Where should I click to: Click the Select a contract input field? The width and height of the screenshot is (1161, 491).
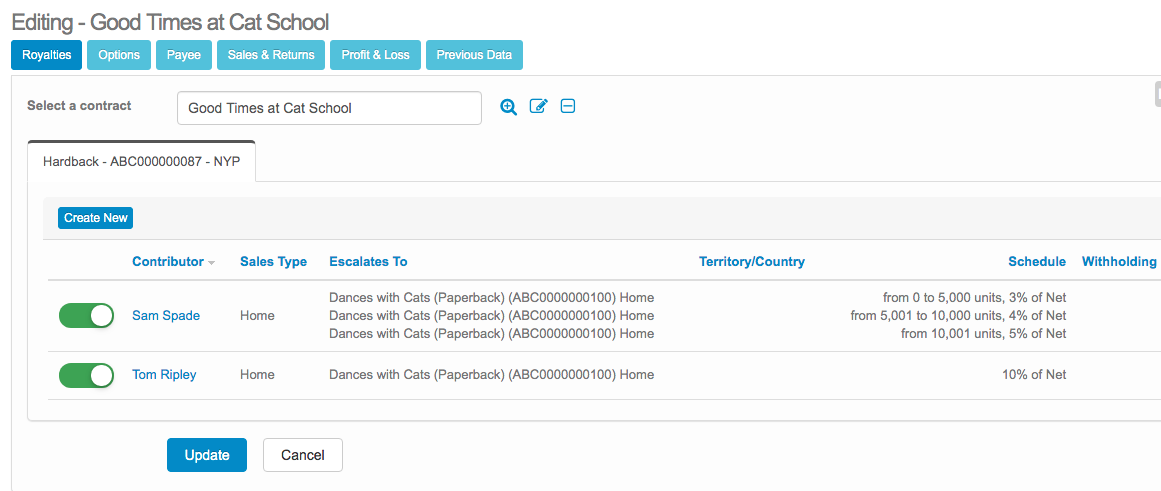coord(329,108)
